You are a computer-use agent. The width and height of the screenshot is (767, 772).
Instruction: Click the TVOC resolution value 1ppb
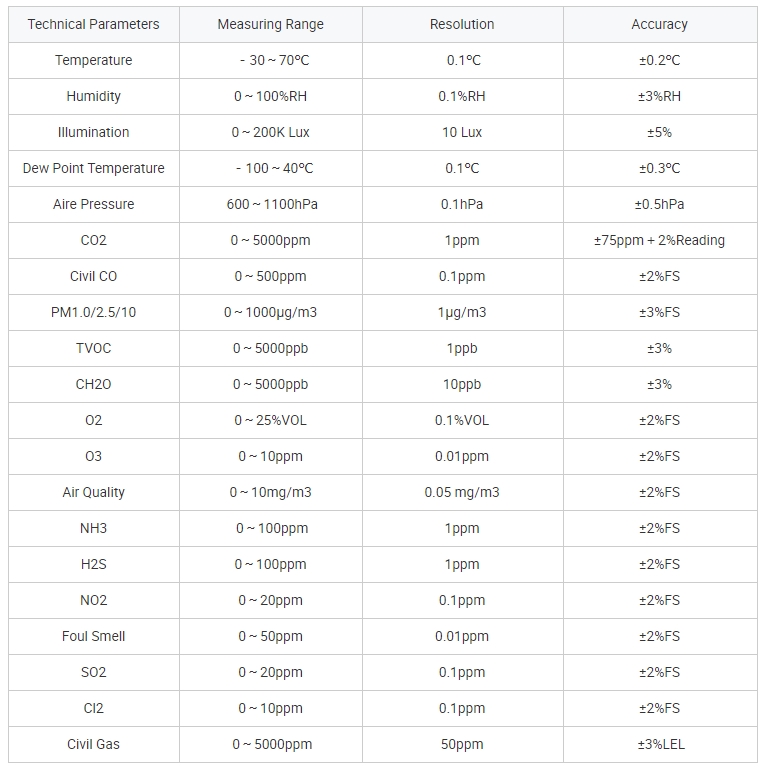[462, 348]
